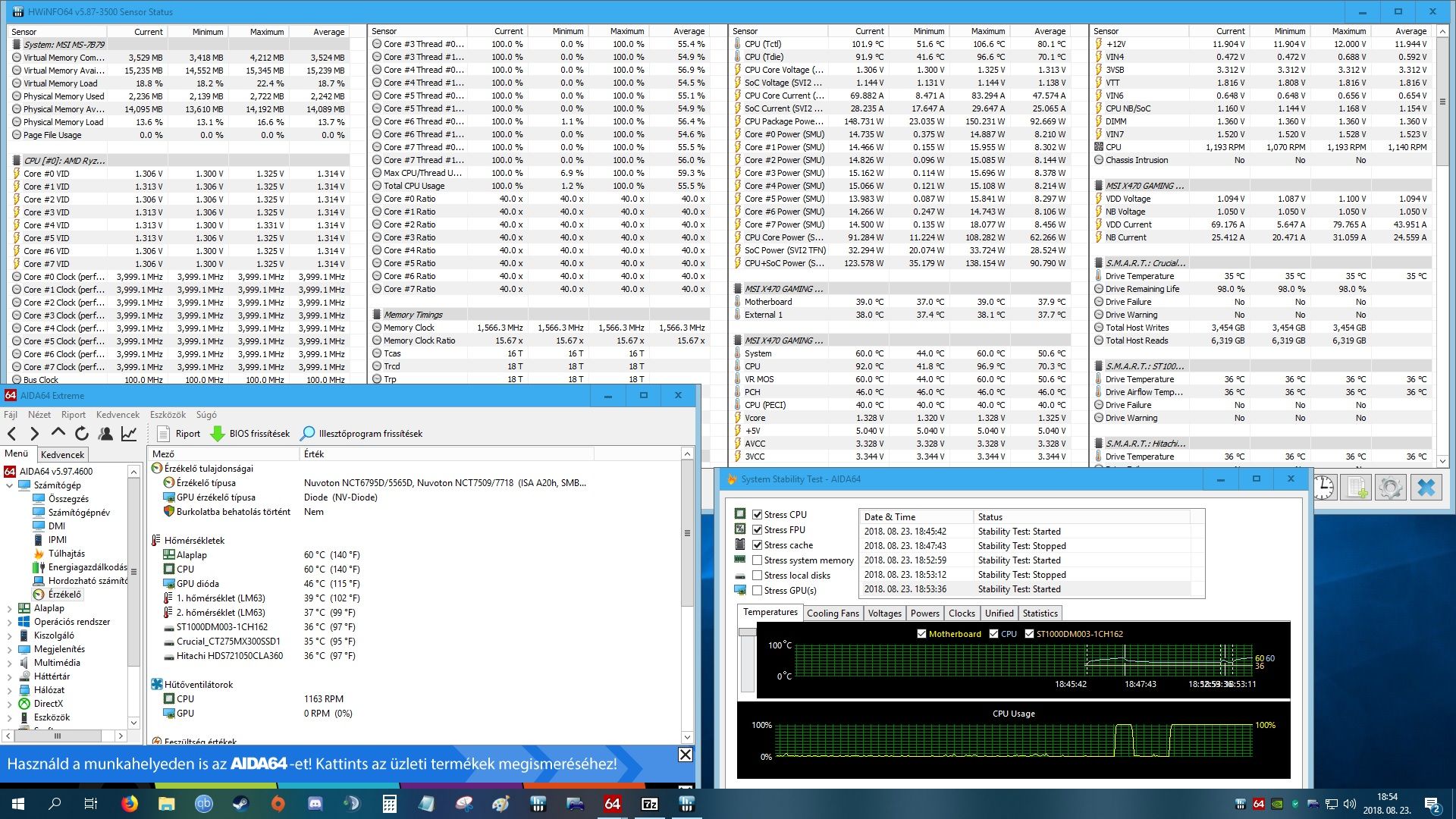Toggle the Motherboard graph checkbox

(921, 634)
